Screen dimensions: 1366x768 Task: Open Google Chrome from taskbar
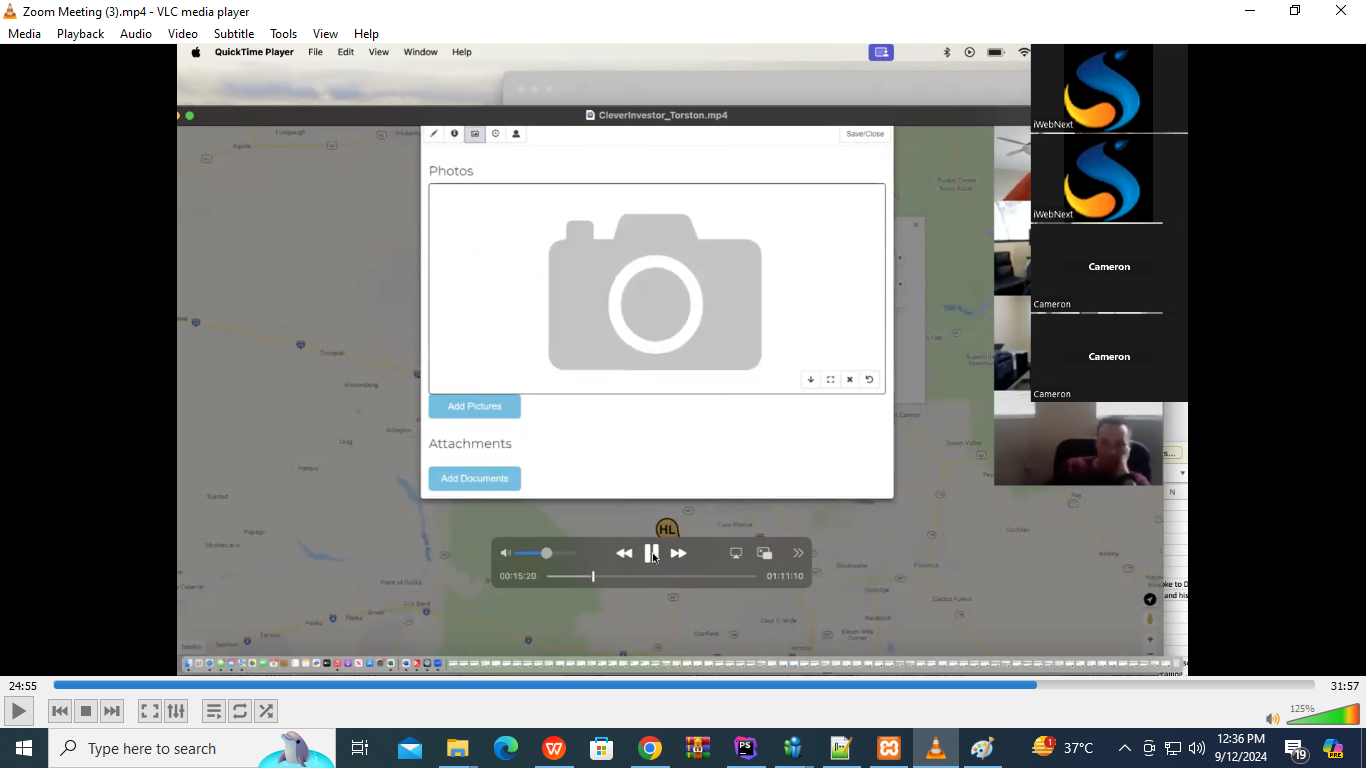click(650, 748)
